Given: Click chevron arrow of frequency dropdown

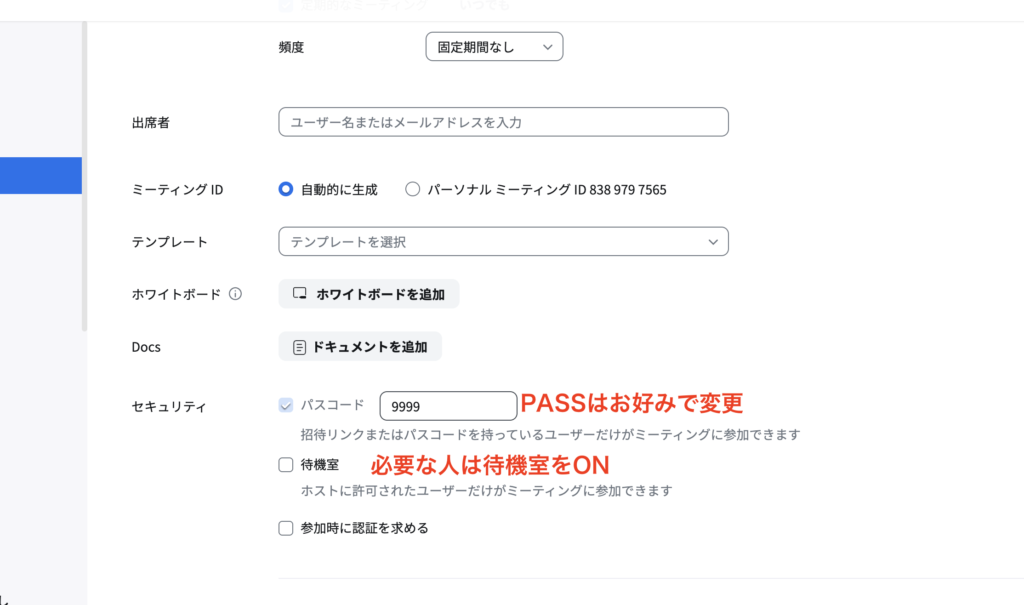Looking at the screenshot, I should (x=547, y=47).
